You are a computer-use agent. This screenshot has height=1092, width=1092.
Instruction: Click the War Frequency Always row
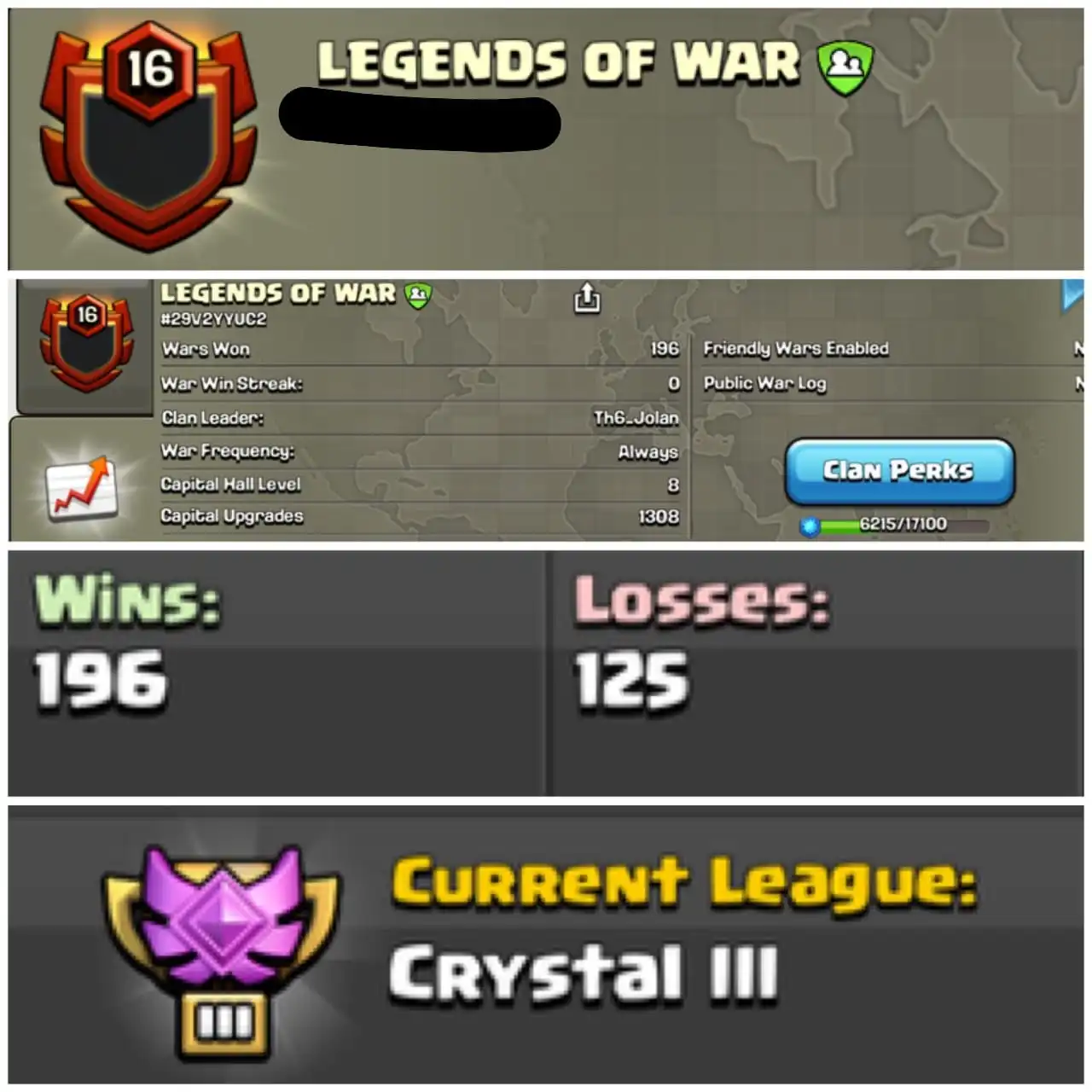(421, 451)
